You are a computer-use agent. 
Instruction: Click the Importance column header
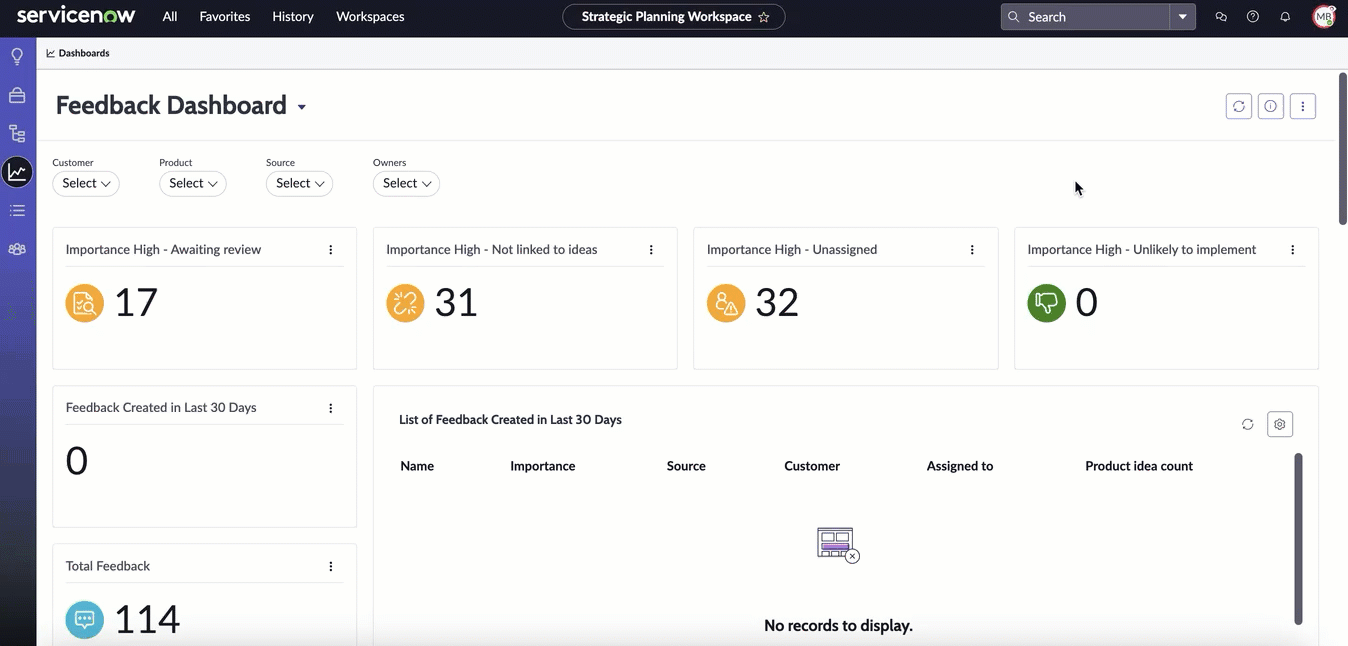point(543,466)
